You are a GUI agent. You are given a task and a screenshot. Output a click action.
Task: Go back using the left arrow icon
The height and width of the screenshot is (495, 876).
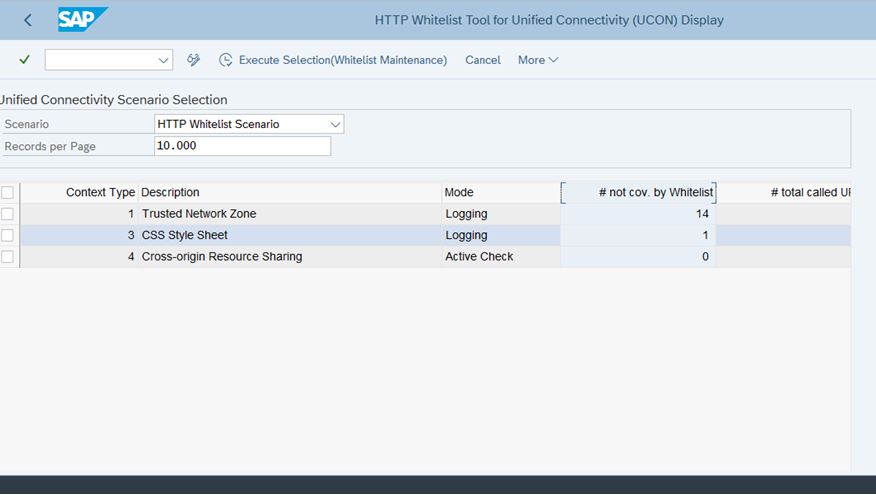click(x=27, y=21)
